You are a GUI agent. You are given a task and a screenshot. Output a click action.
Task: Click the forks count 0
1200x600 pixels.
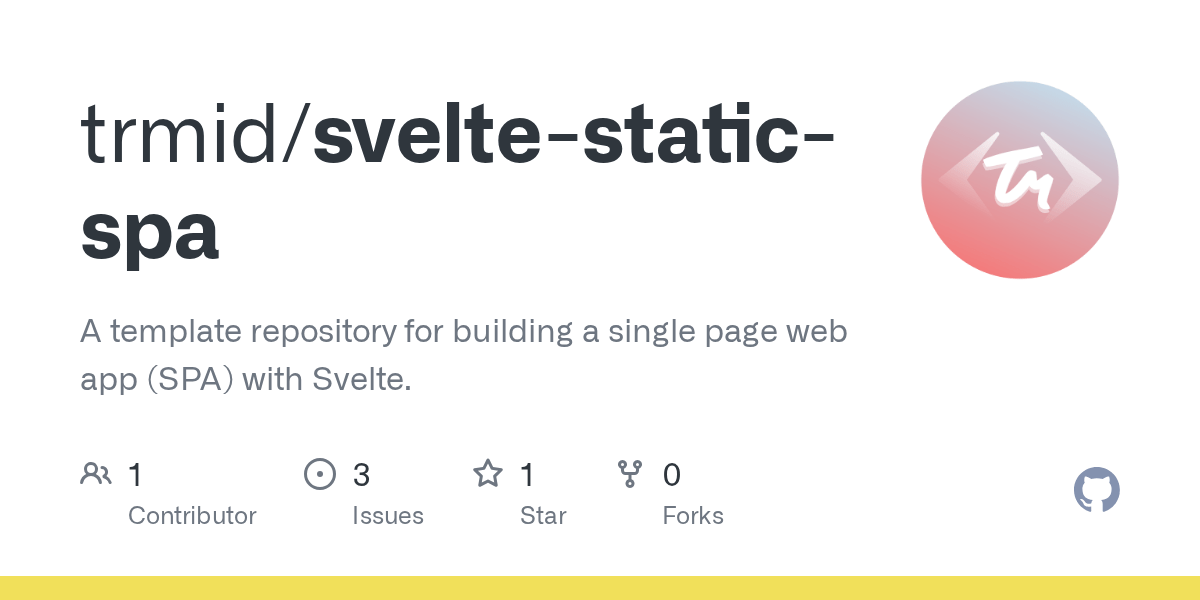[672, 475]
